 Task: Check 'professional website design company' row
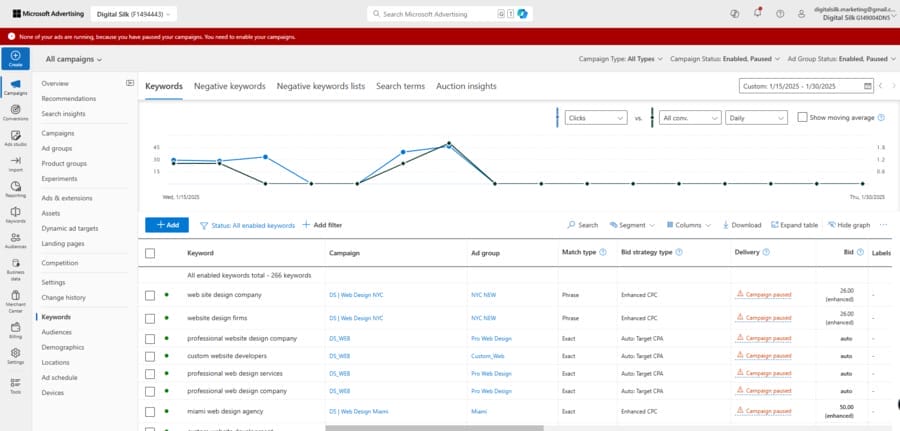coord(150,339)
